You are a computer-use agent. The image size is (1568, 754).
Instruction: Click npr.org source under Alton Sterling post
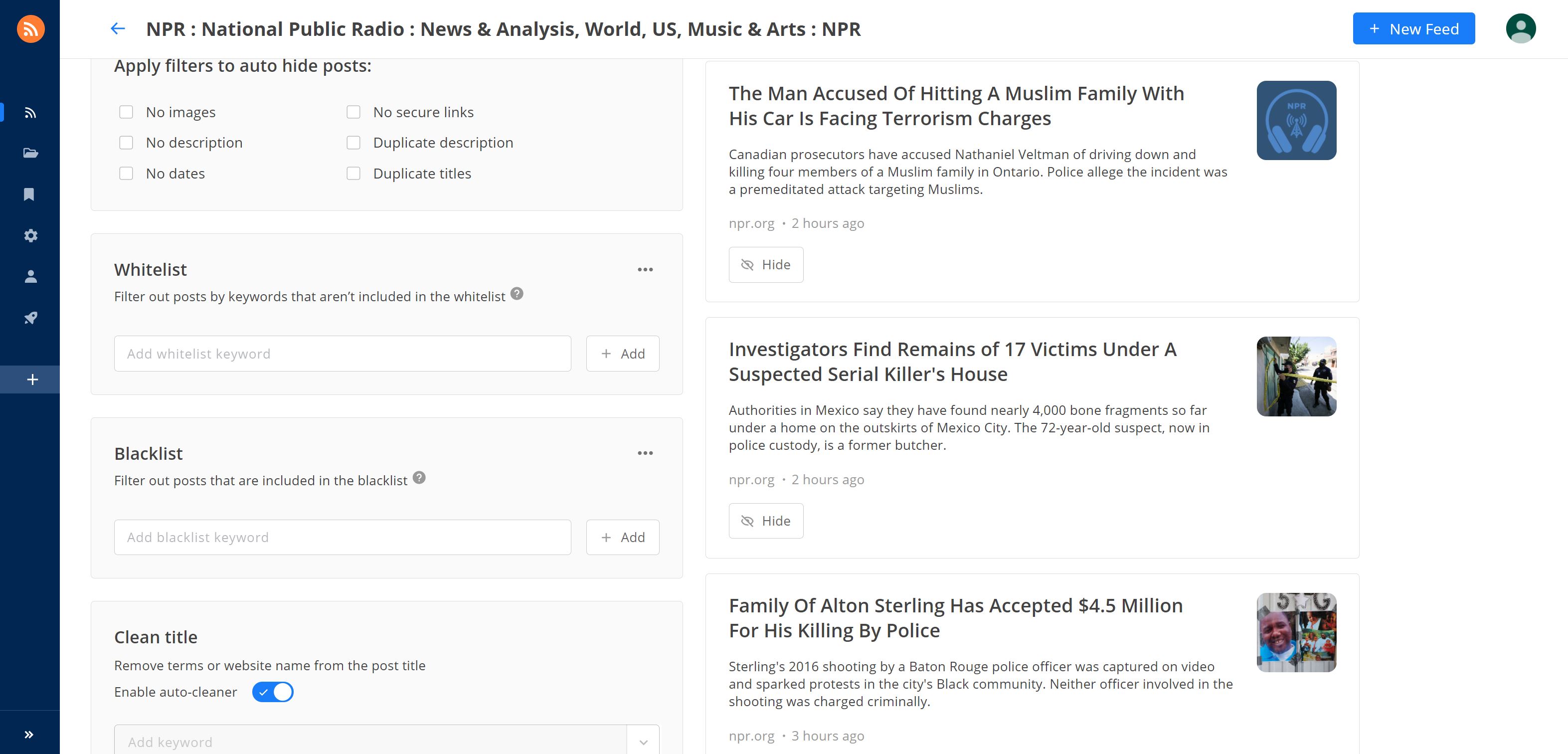751,736
